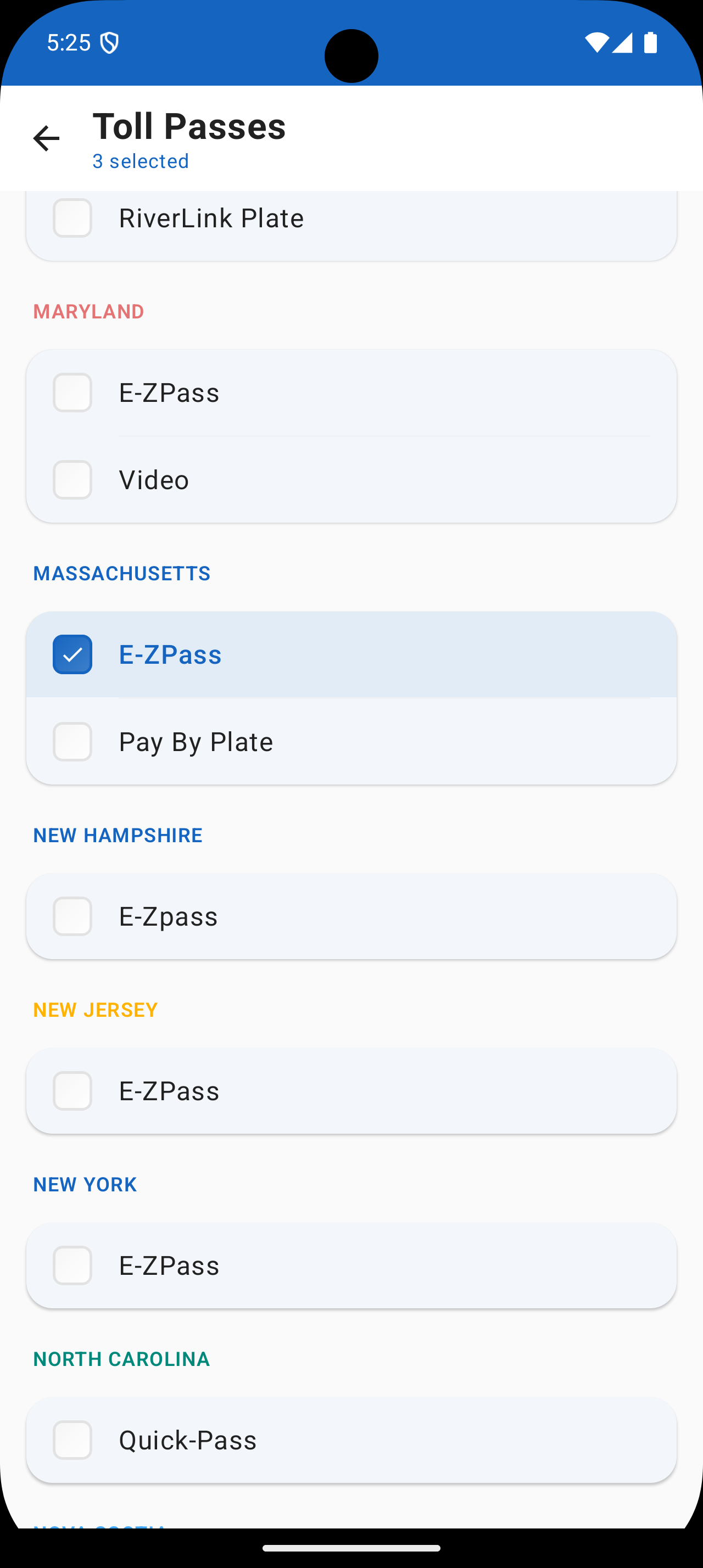703x1568 pixels.
Task: Tap the Toll Passes title
Action: [189, 127]
